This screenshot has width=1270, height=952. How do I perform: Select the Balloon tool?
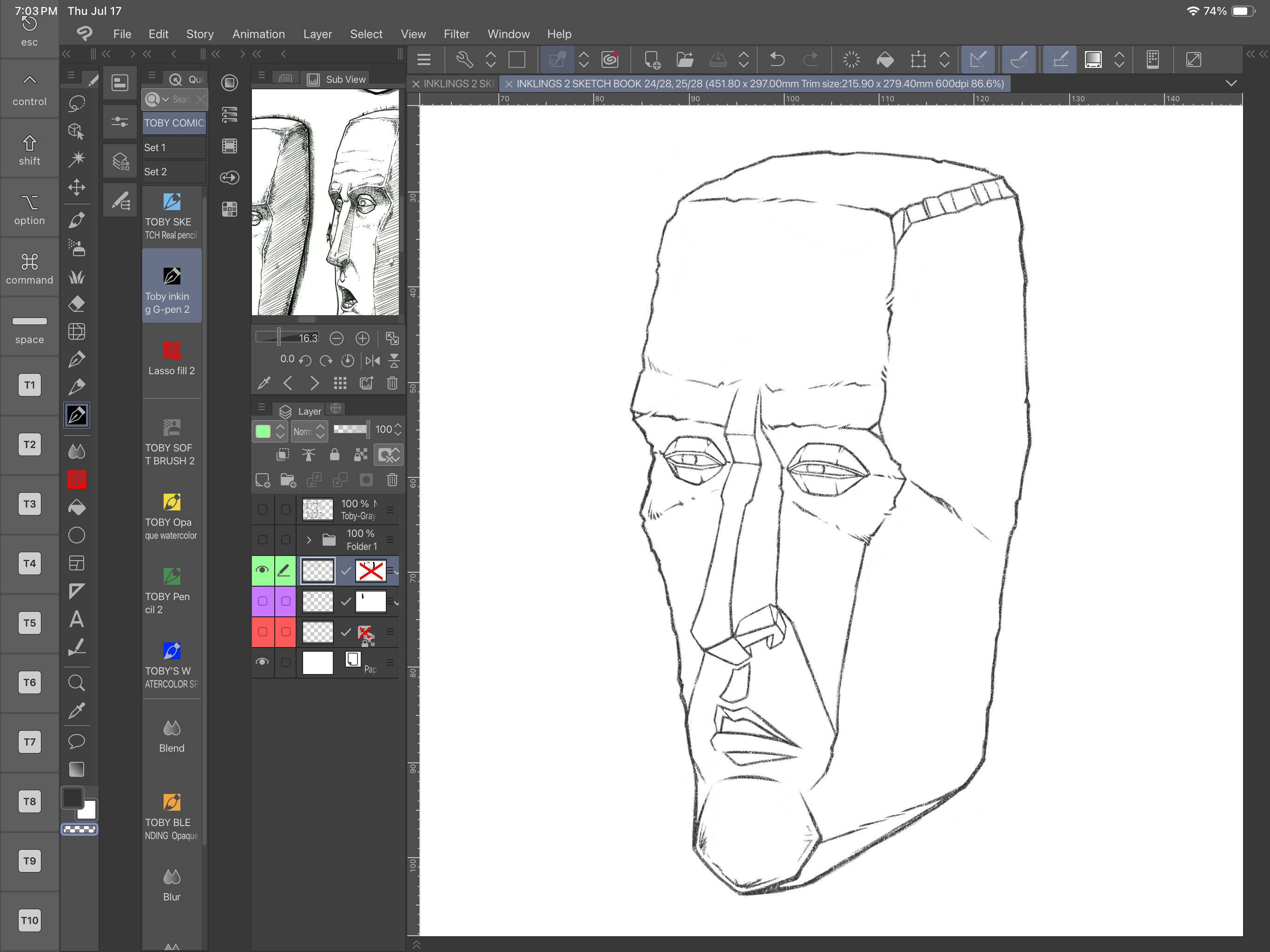point(76,740)
